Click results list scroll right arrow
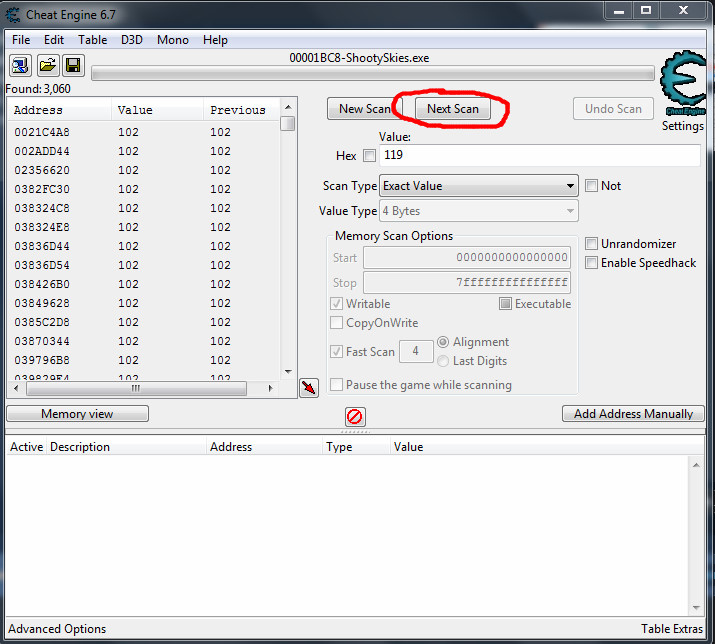The height and width of the screenshot is (644, 715). point(270,389)
